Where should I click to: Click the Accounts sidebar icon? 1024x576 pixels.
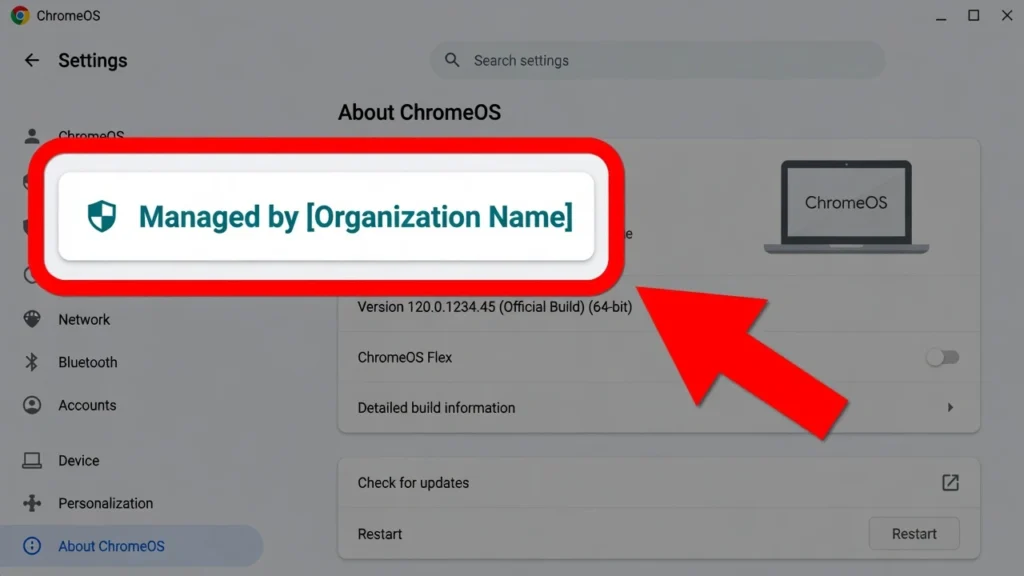point(31,405)
